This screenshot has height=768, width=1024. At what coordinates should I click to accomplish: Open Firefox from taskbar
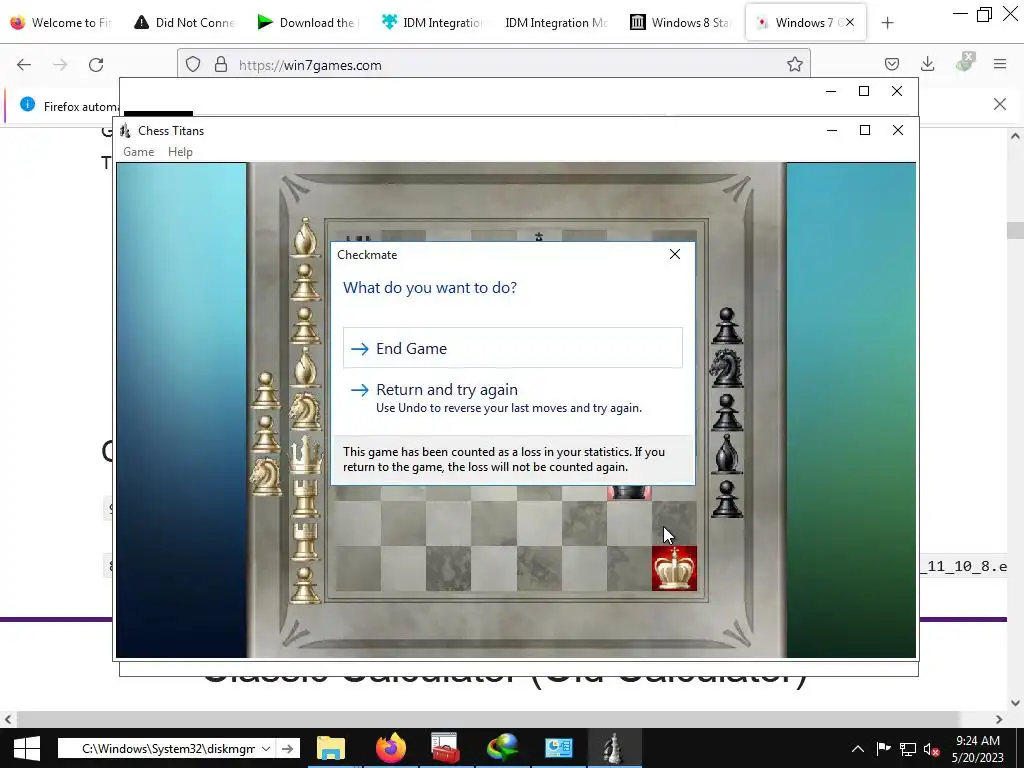tap(391, 748)
